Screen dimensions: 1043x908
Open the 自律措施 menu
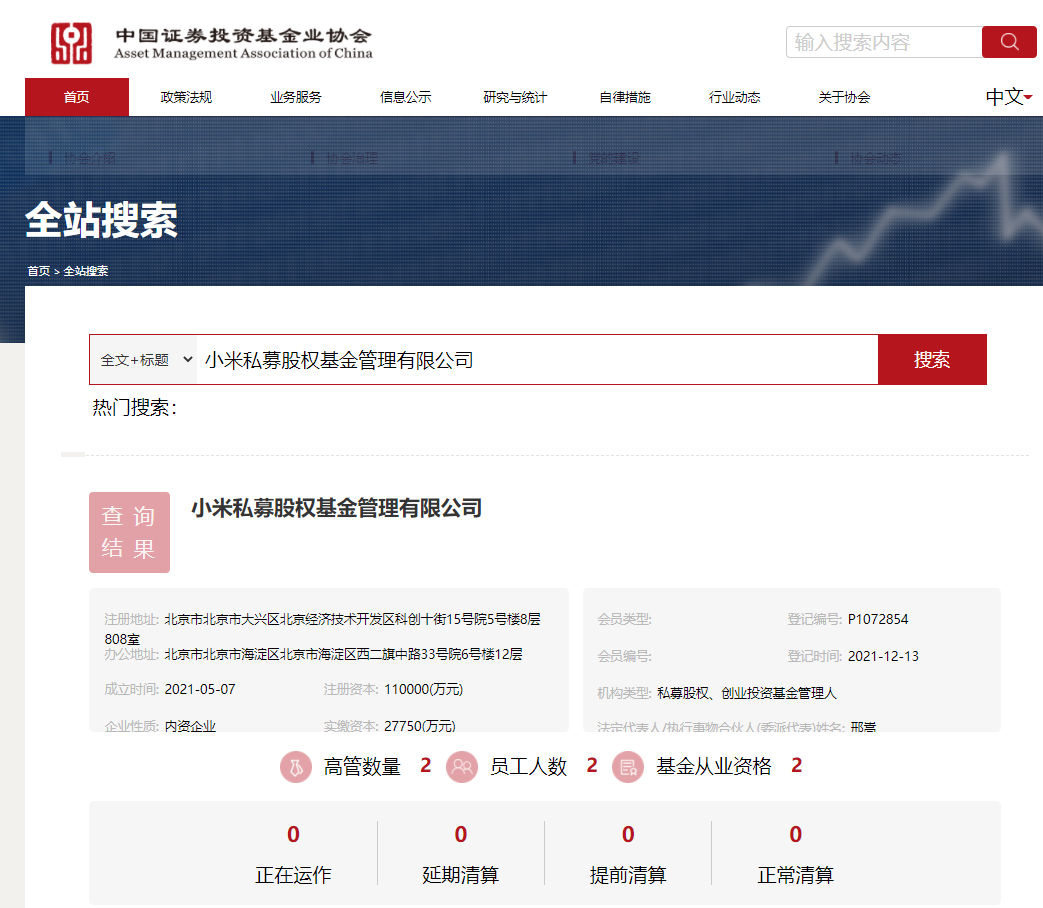[x=625, y=97]
